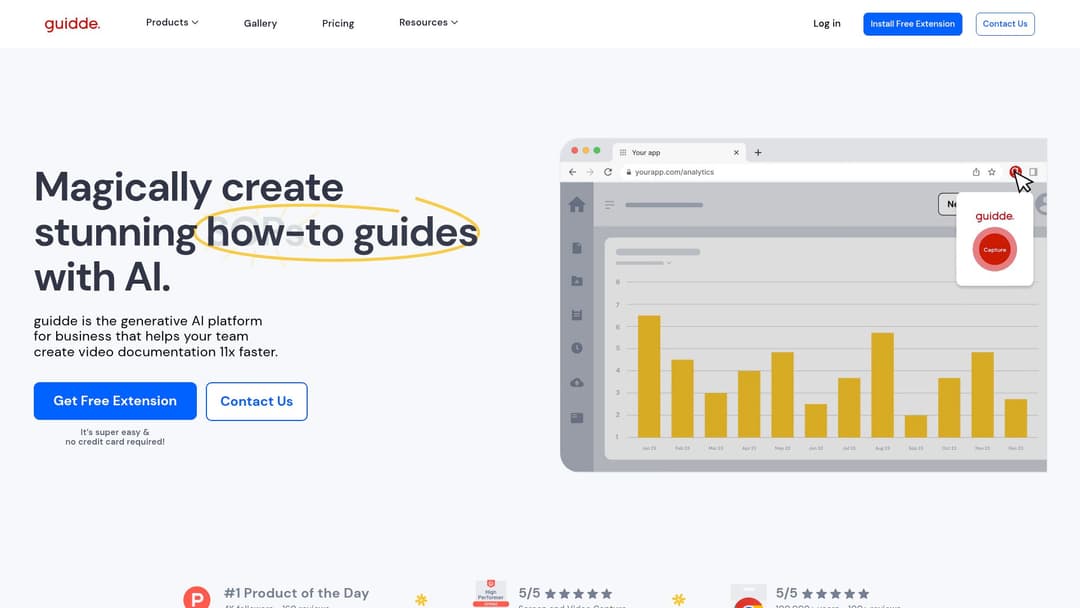Click the 'no credit card required!' text

coord(115,442)
